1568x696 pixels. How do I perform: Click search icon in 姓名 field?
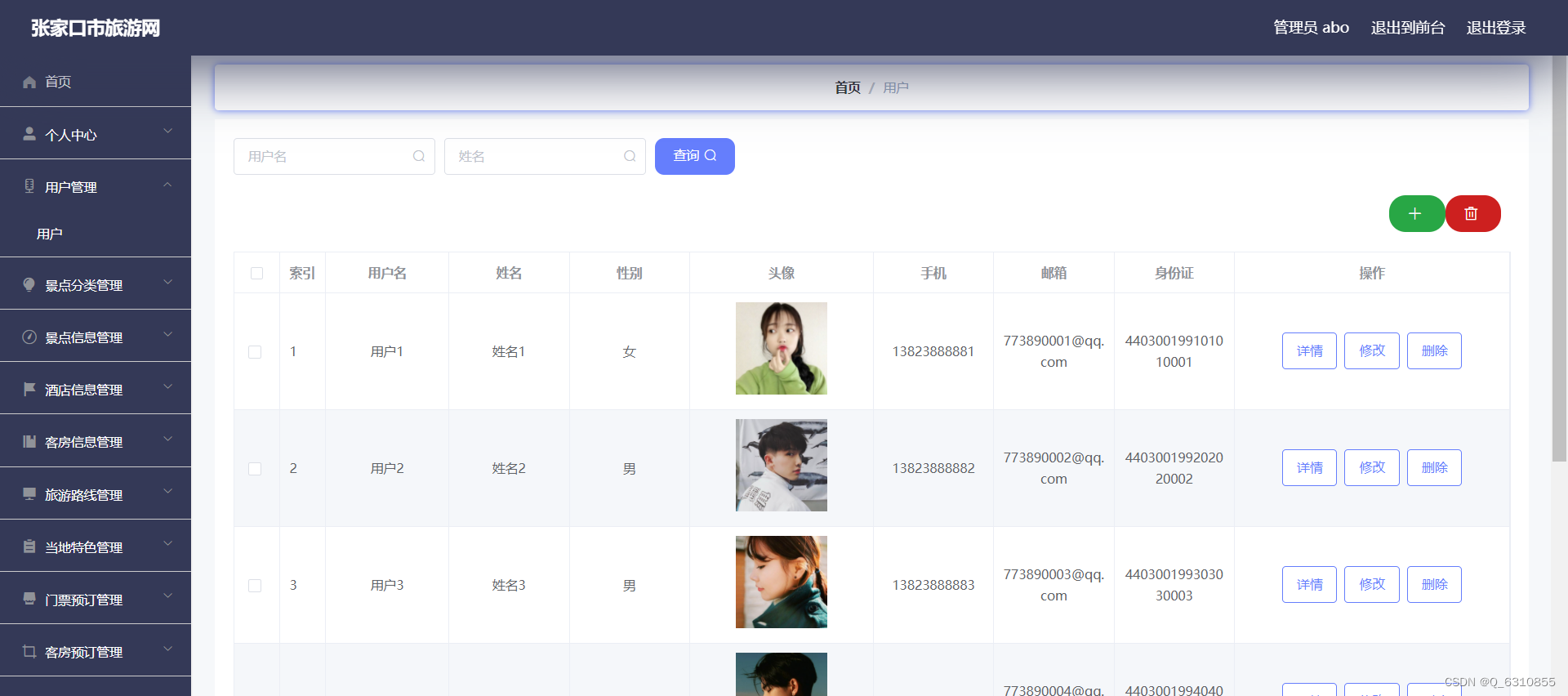click(630, 156)
